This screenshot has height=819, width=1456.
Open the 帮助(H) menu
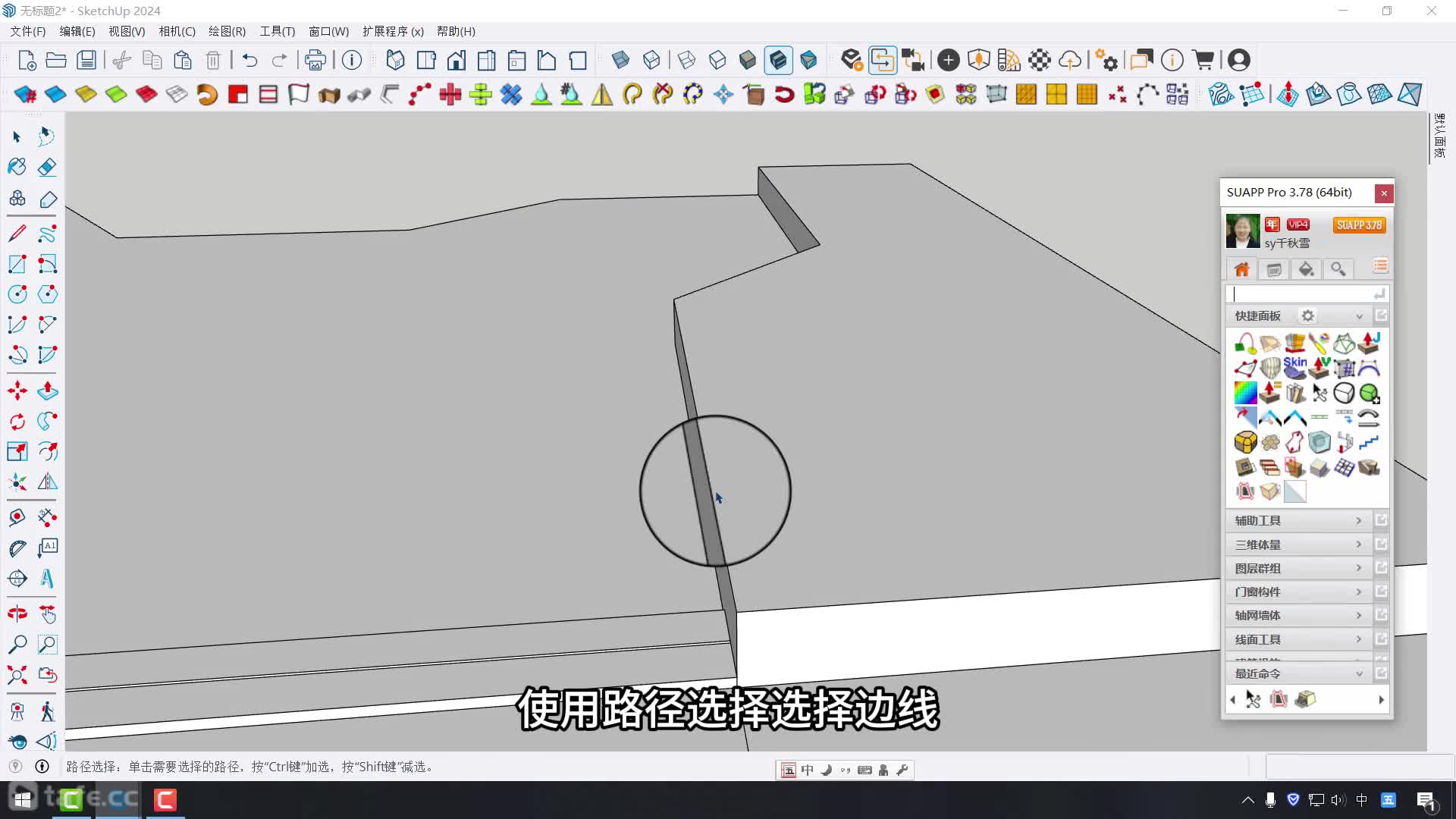click(x=456, y=31)
